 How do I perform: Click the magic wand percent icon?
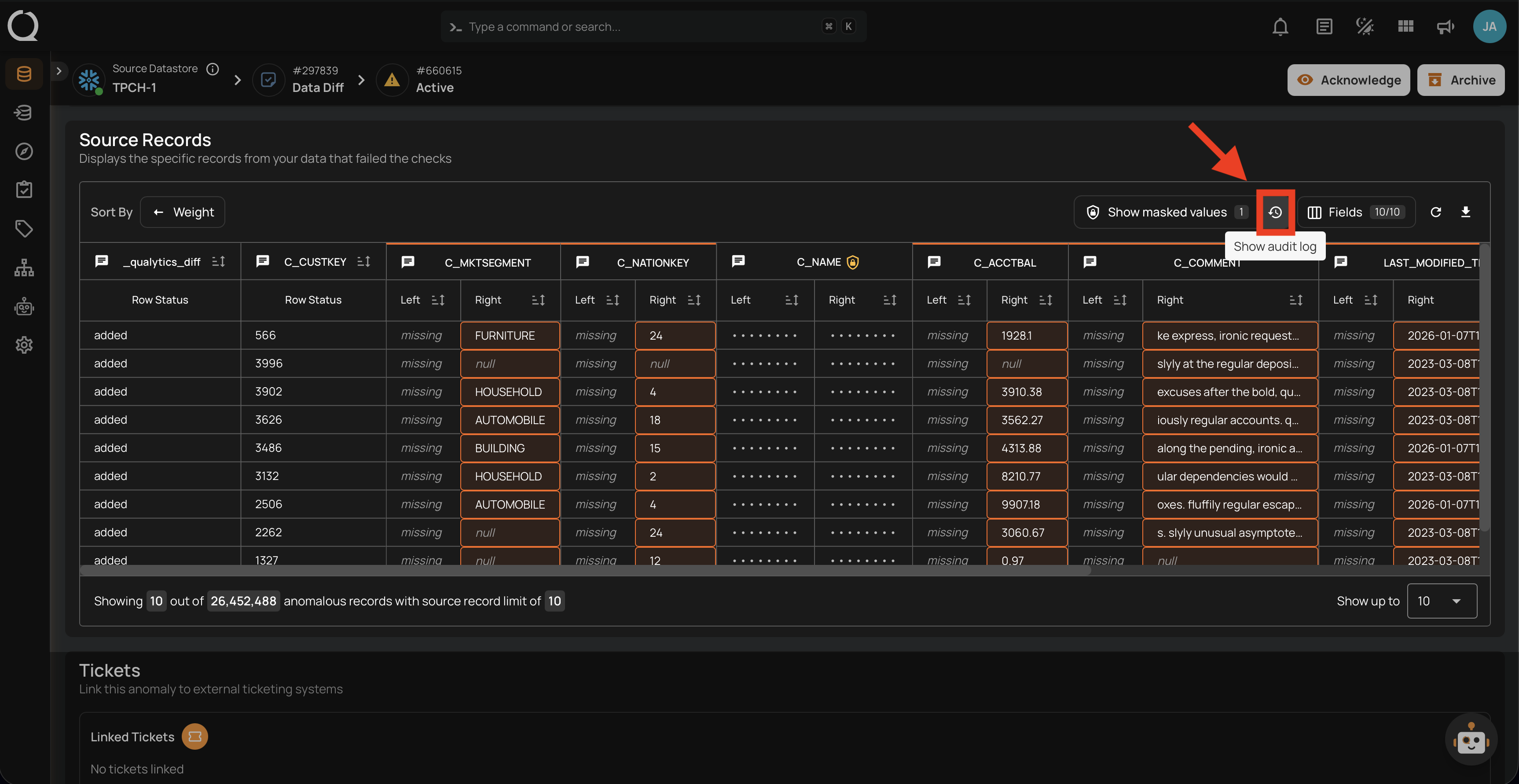(1365, 26)
